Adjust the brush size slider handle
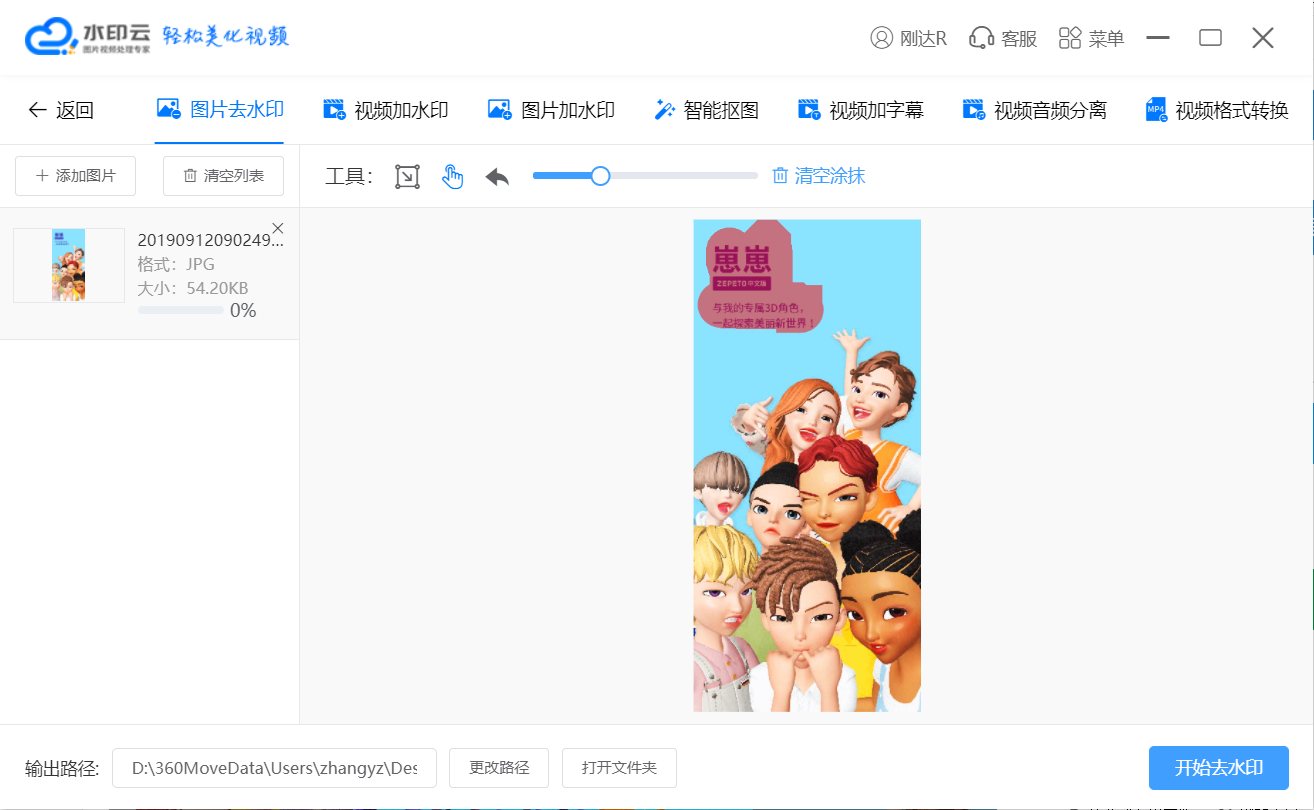1314x810 pixels. pyautogui.click(x=600, y=176)
